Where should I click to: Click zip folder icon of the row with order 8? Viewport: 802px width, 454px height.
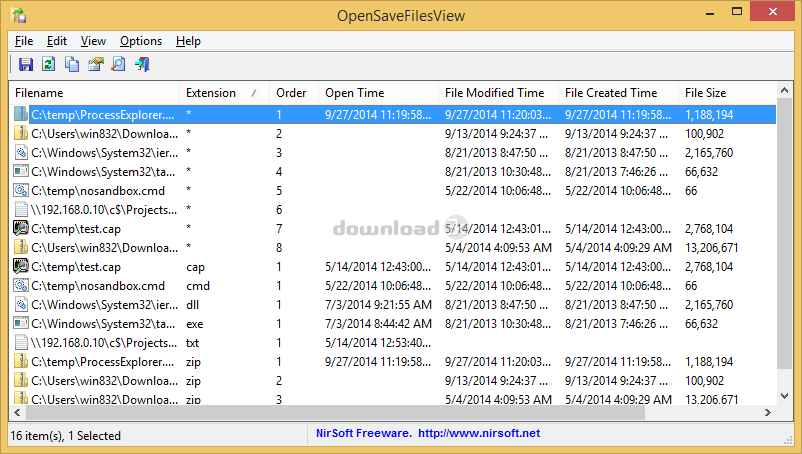[20, 247]
